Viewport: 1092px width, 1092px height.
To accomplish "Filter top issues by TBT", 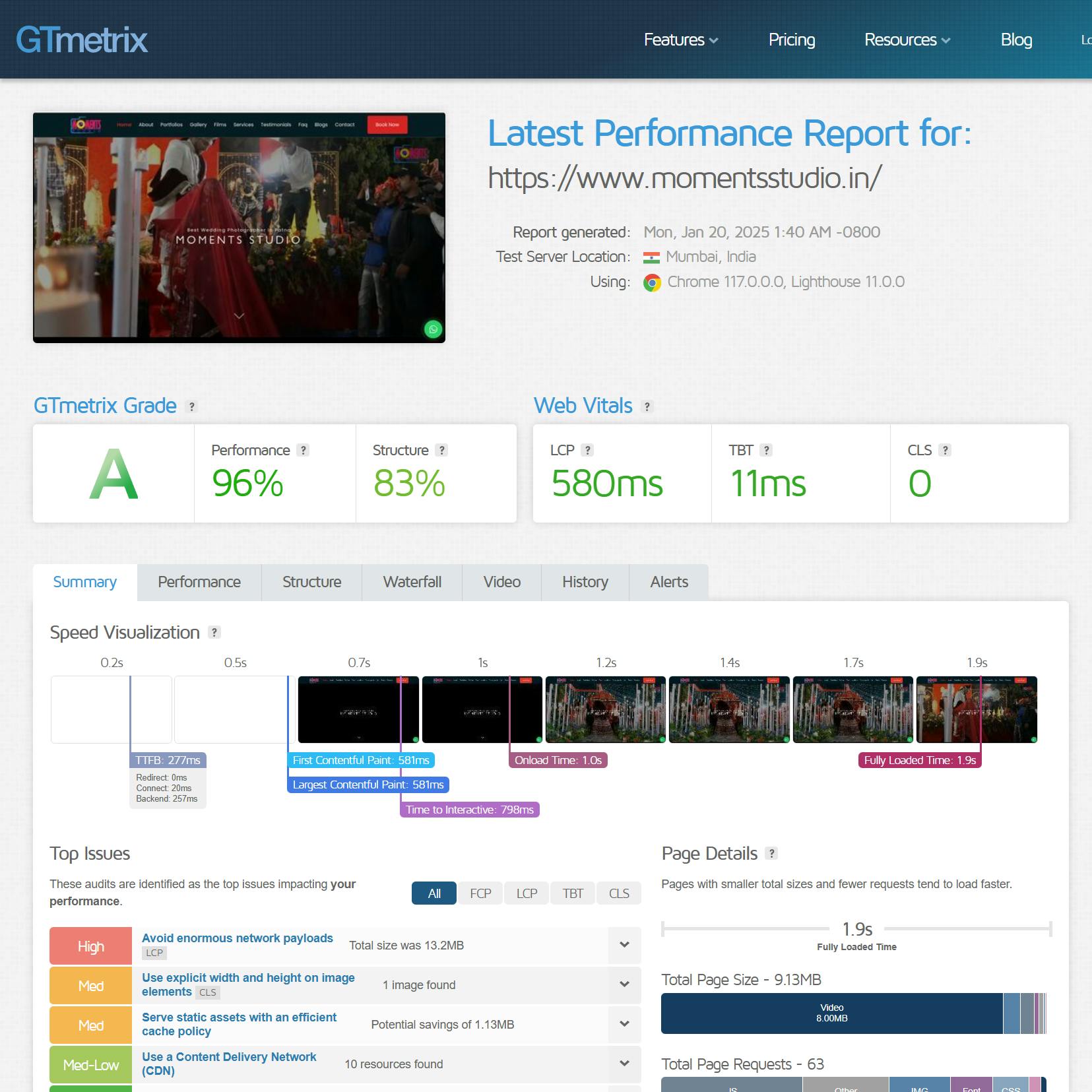I will point(573,893).
